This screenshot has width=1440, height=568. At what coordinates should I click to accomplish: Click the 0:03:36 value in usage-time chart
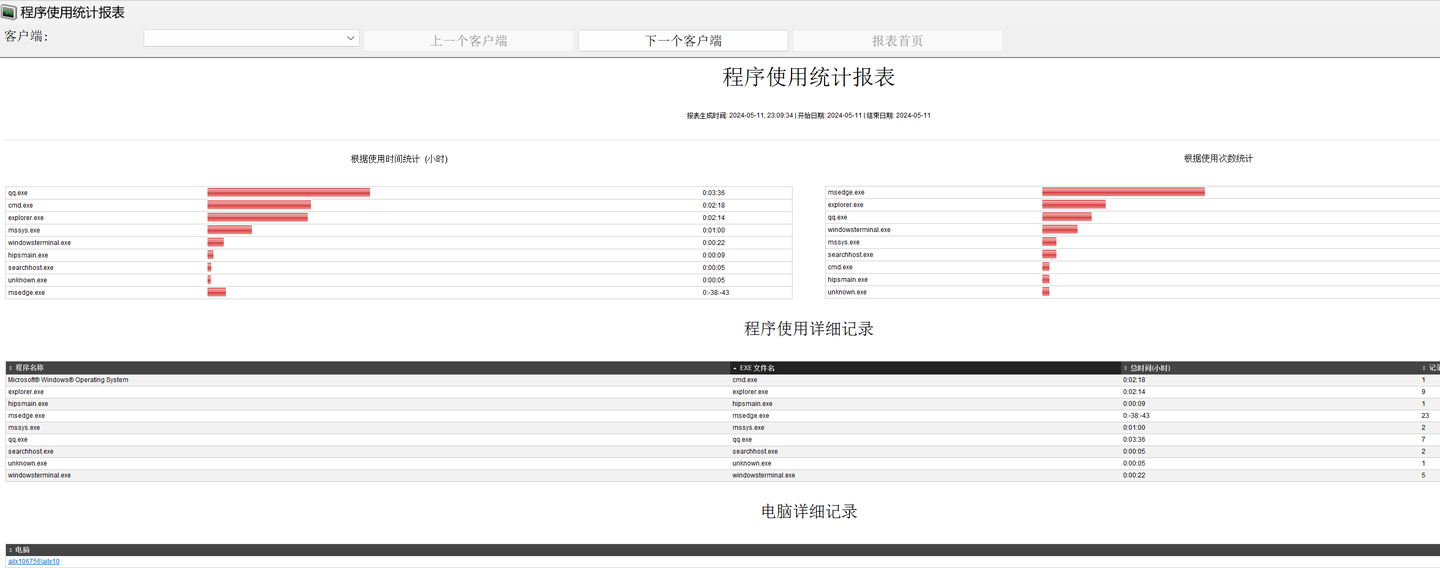714,193
